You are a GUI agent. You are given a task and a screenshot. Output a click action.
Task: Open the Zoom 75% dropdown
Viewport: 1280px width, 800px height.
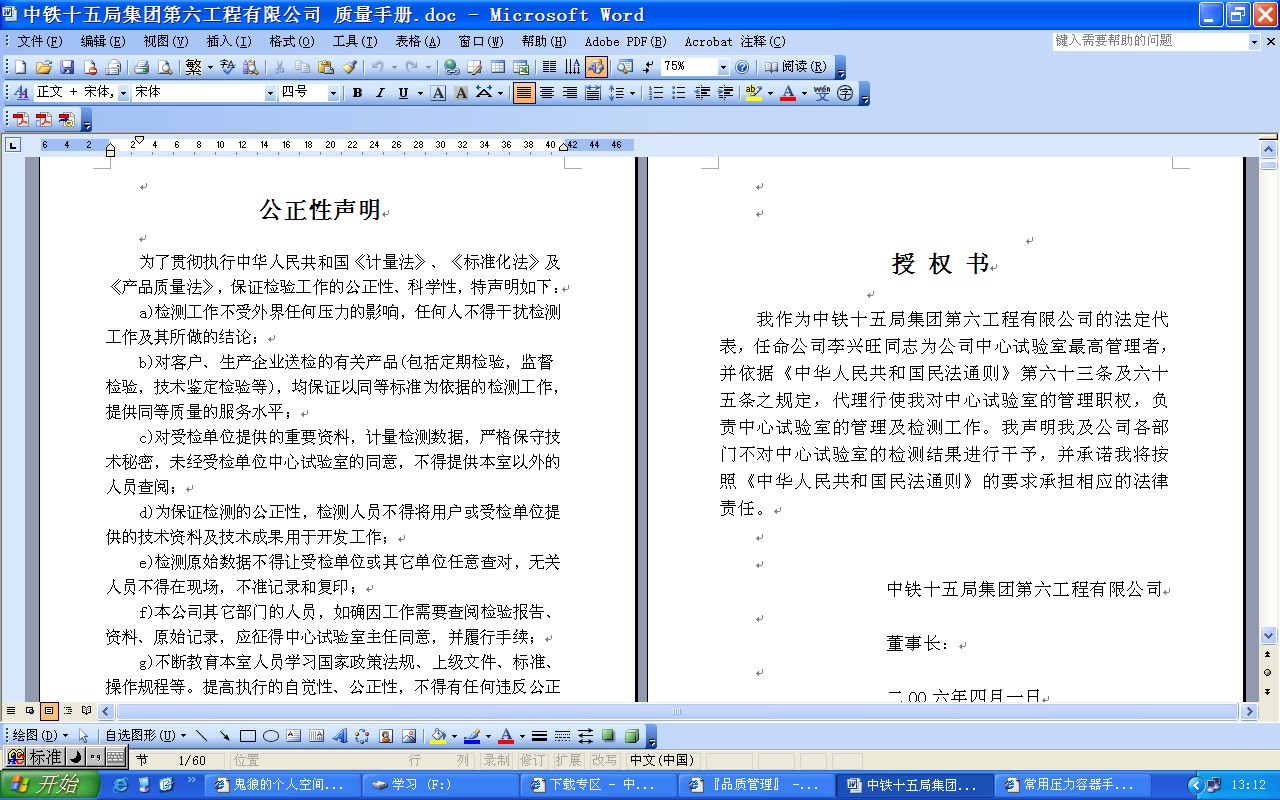pos(723,67)
